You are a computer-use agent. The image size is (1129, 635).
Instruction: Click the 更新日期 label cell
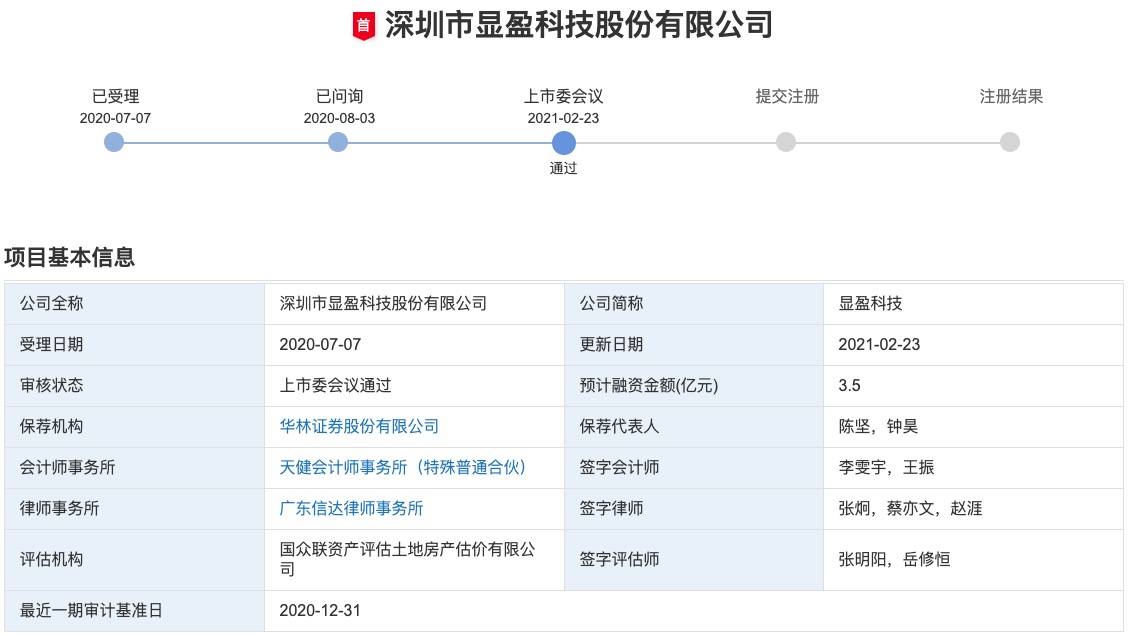click(x=694, y=344)
